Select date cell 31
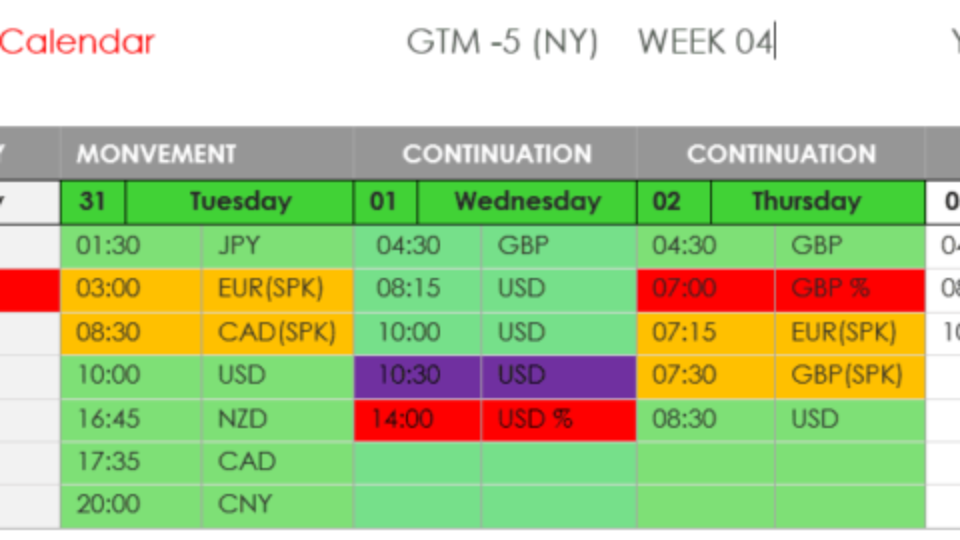 [x=93, y=201]
